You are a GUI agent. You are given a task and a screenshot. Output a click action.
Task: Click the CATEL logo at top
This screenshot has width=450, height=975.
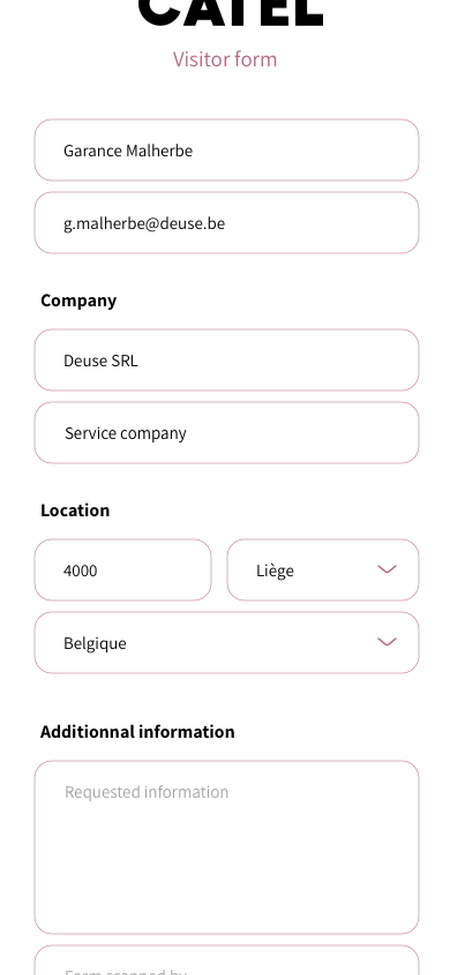click(x=230, y=12)
